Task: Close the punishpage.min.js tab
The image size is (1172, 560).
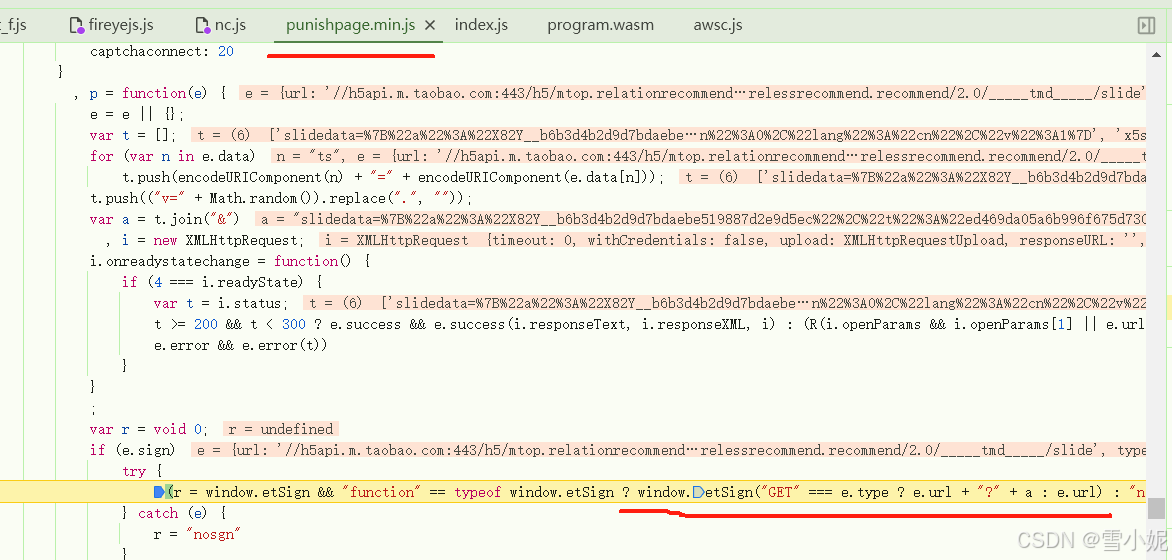Action: 430,25
